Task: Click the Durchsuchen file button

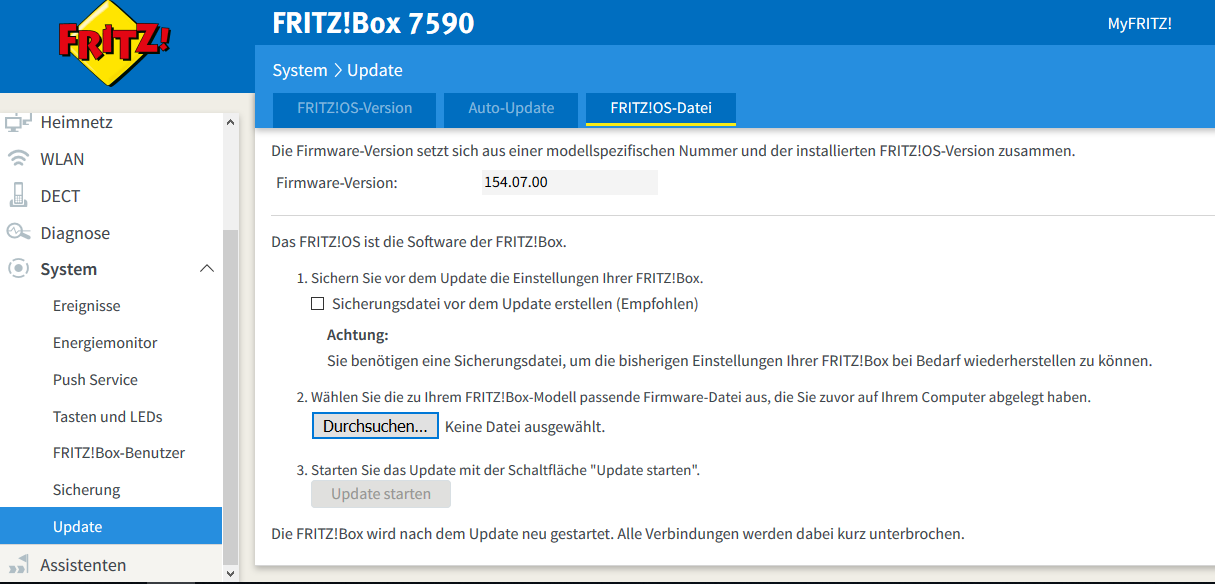Action: pyautogui.click(x=375, y=426)
